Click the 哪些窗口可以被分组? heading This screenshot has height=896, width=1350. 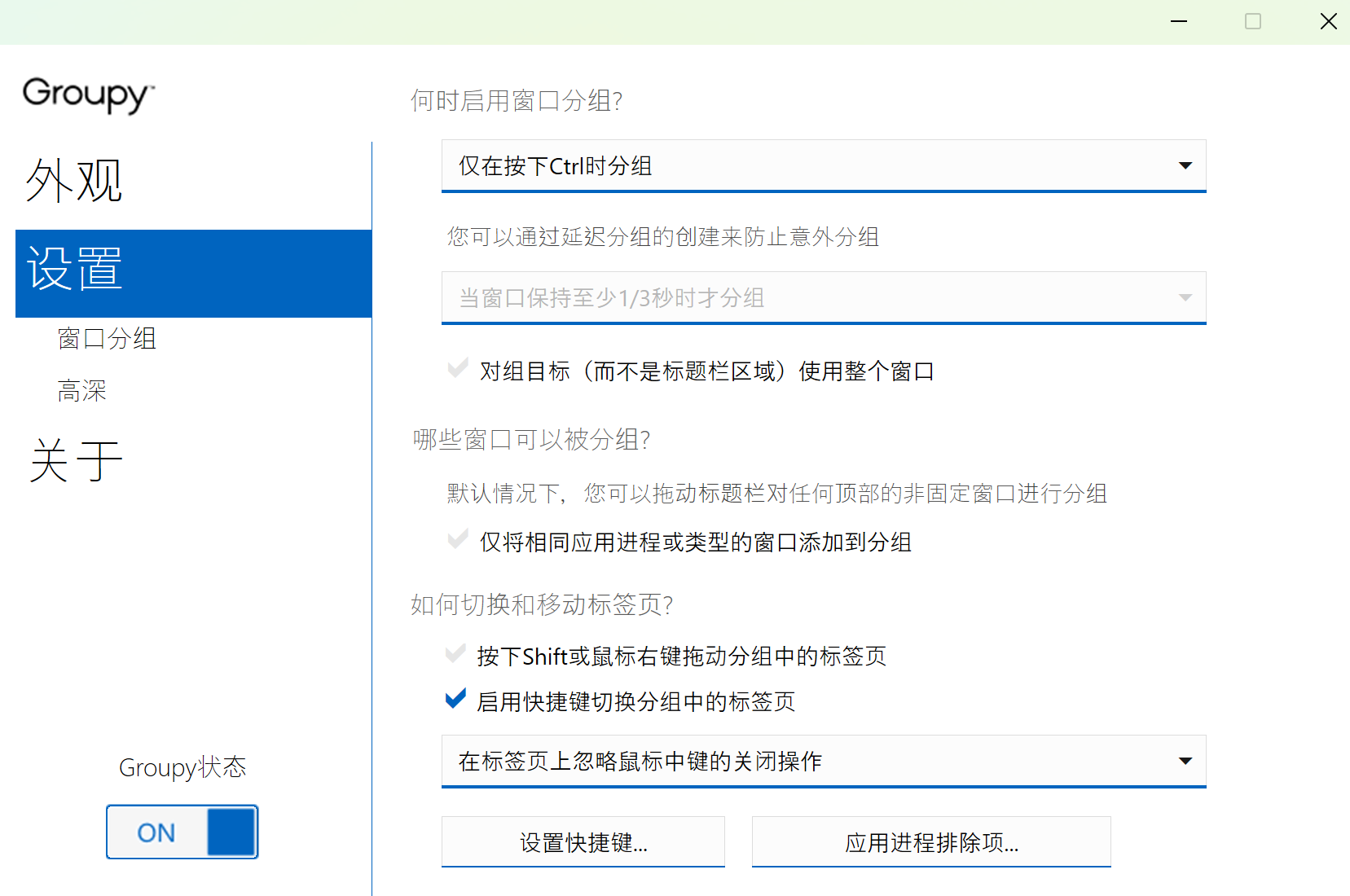tap(531, 440)
